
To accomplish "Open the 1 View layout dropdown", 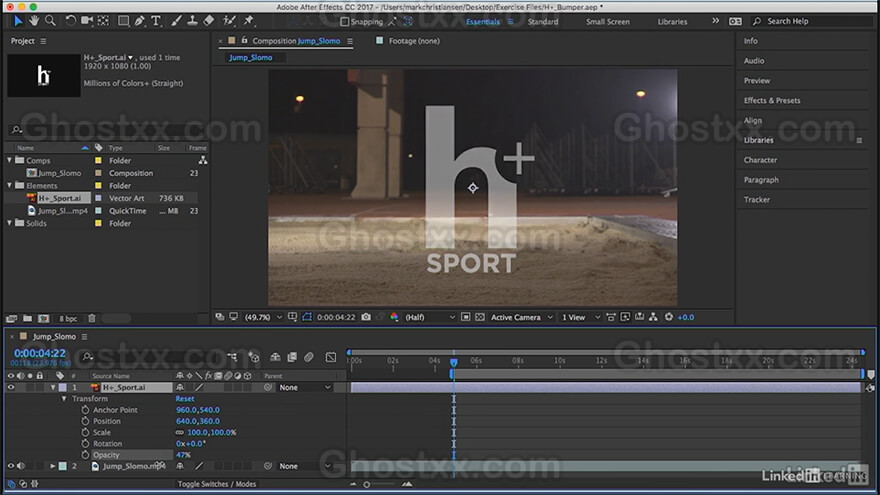I will point(581,317).
